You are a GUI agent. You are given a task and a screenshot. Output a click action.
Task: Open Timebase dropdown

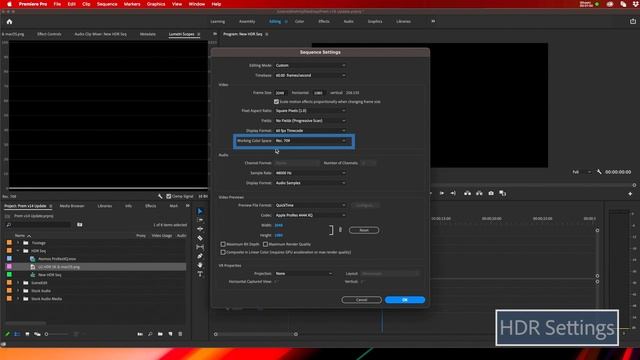pos(311,76)
